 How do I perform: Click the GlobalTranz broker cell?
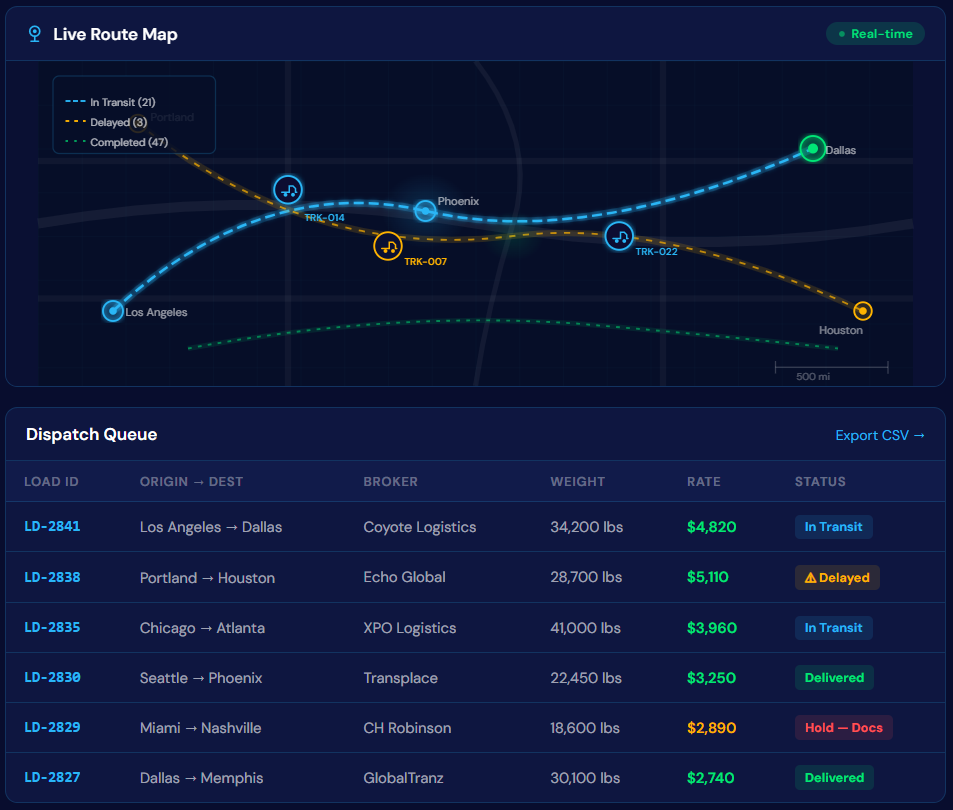click(x=404, y=778)
